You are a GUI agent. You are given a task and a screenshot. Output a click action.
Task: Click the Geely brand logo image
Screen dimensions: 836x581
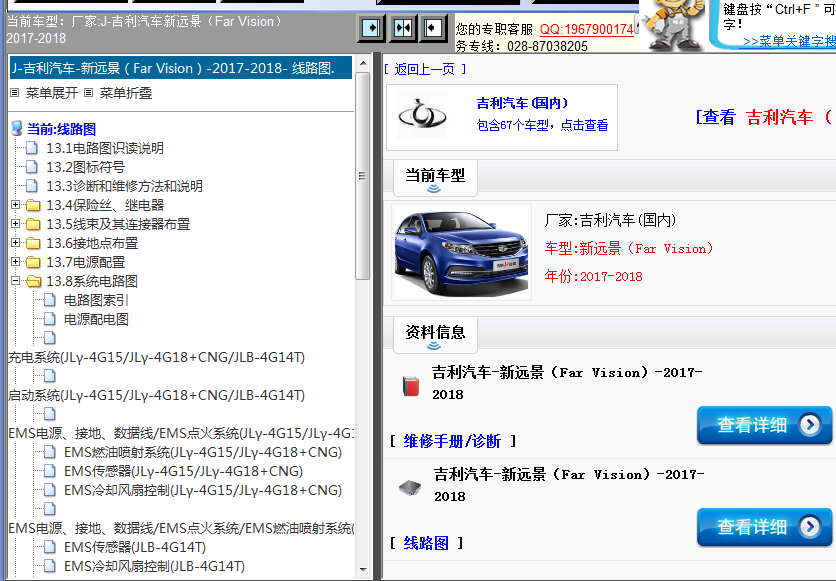[423, 116]
